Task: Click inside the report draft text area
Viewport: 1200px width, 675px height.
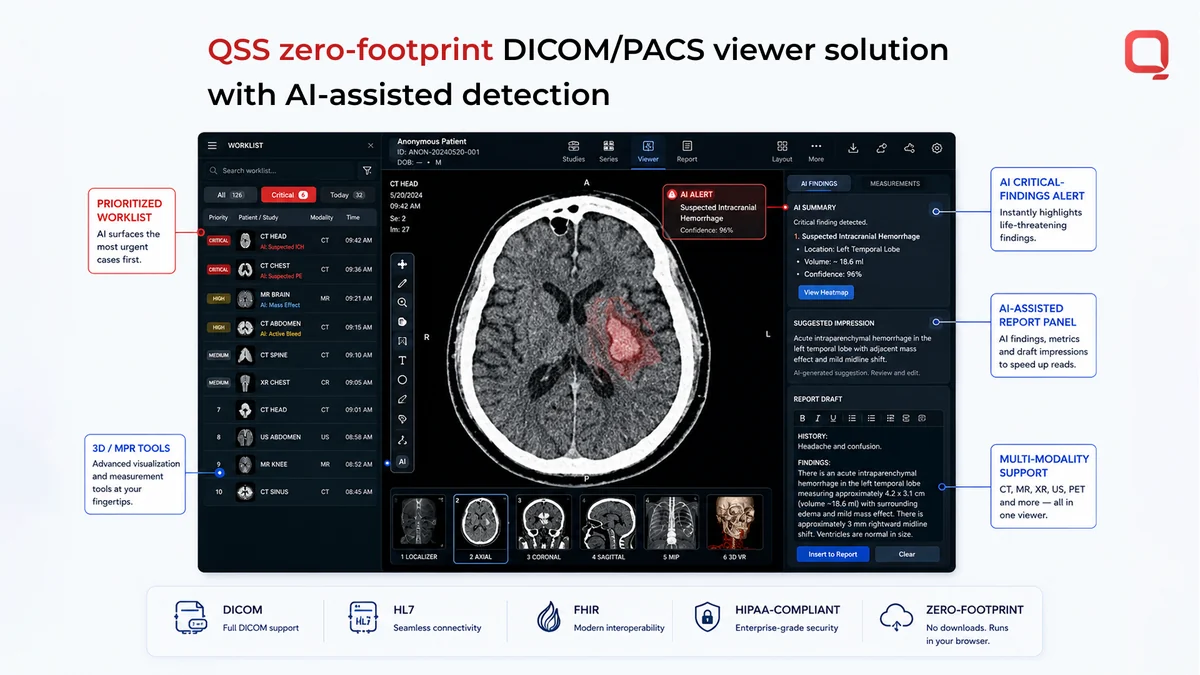Action: (868, 485)
